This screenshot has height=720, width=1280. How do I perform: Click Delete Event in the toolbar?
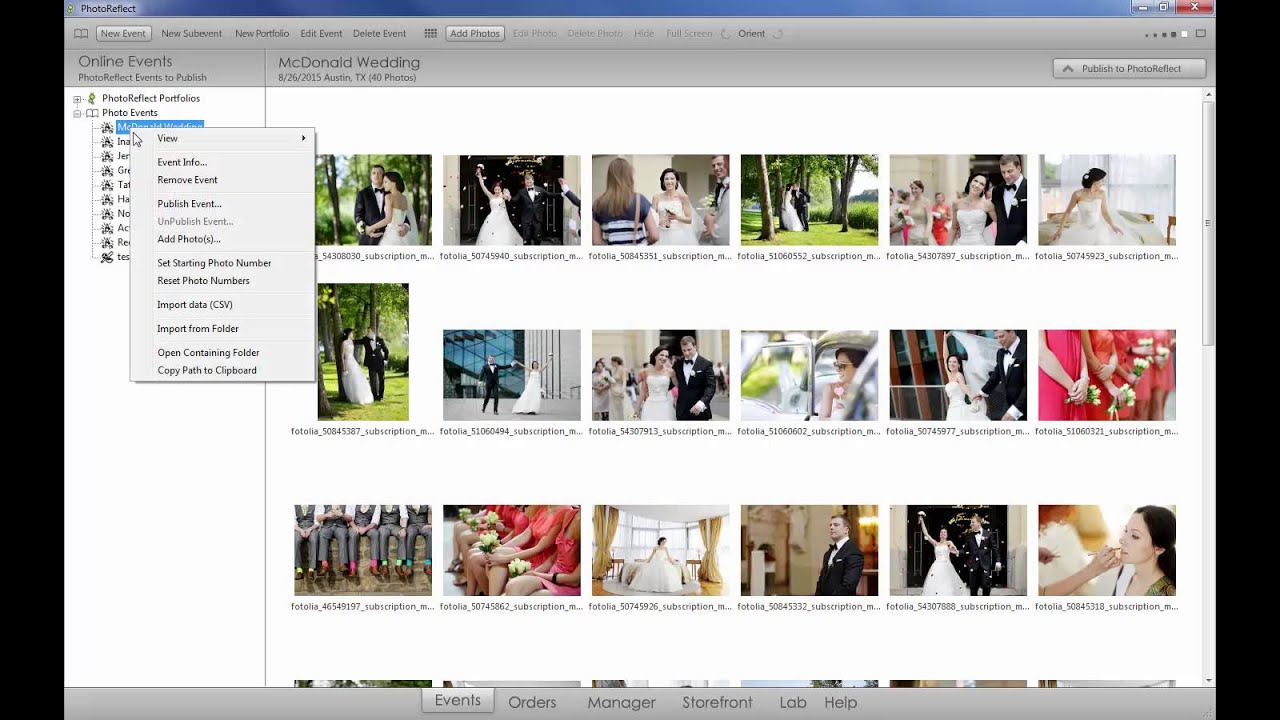click(x=379, y=33)
